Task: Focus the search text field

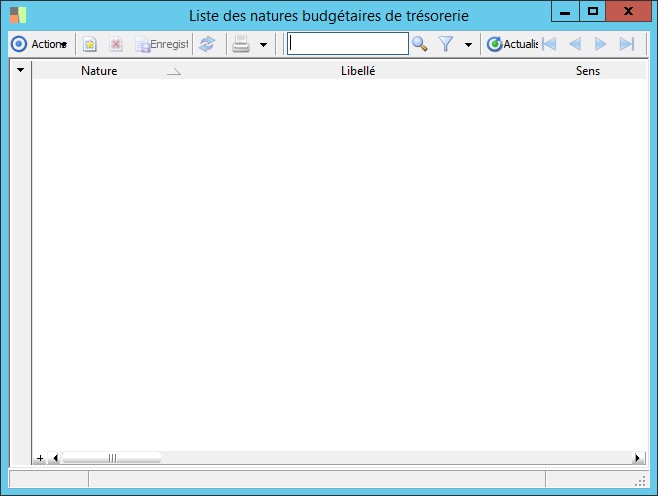Action: tap(348, 44)
